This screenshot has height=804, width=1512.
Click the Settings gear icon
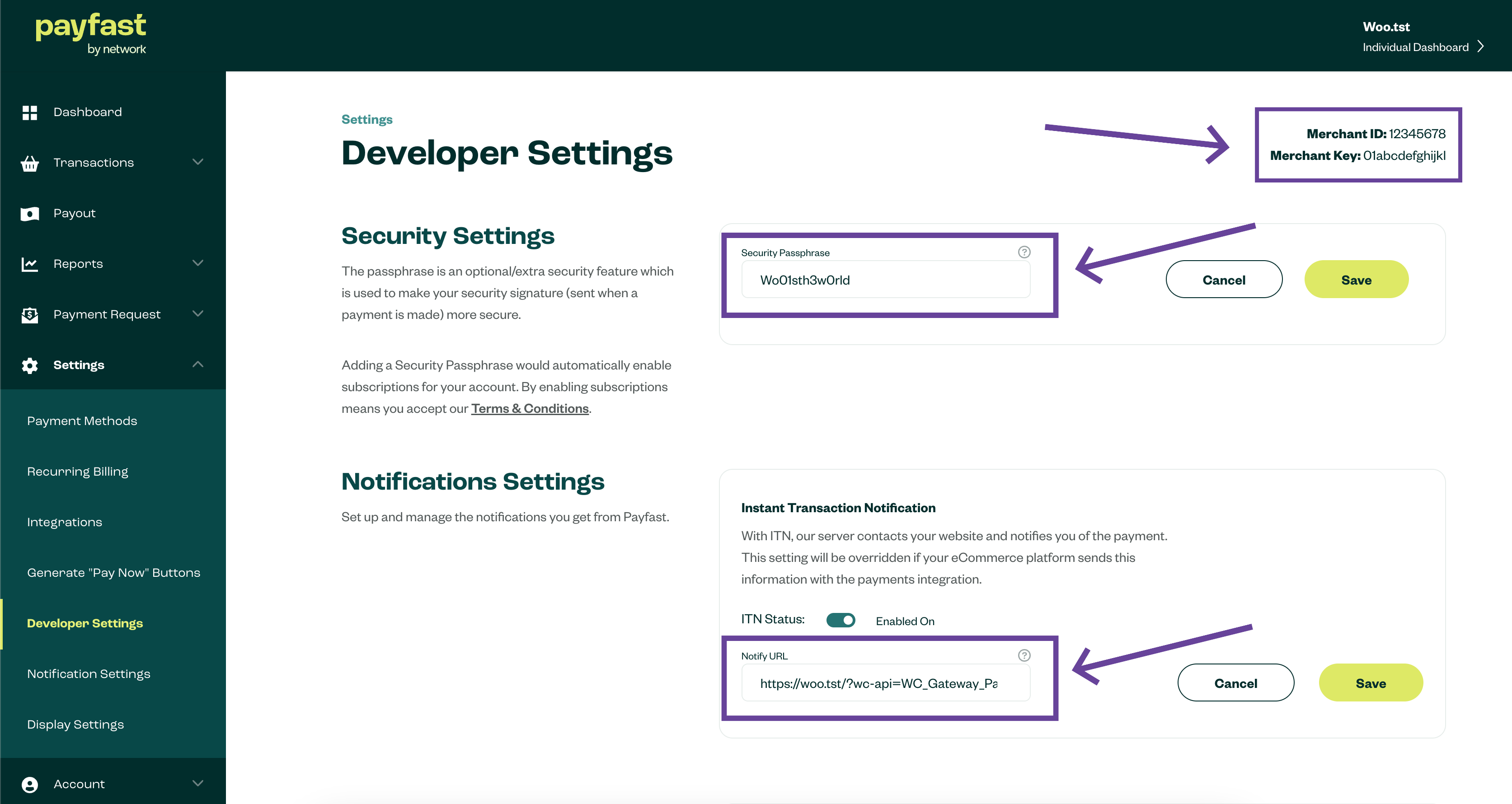29,365
